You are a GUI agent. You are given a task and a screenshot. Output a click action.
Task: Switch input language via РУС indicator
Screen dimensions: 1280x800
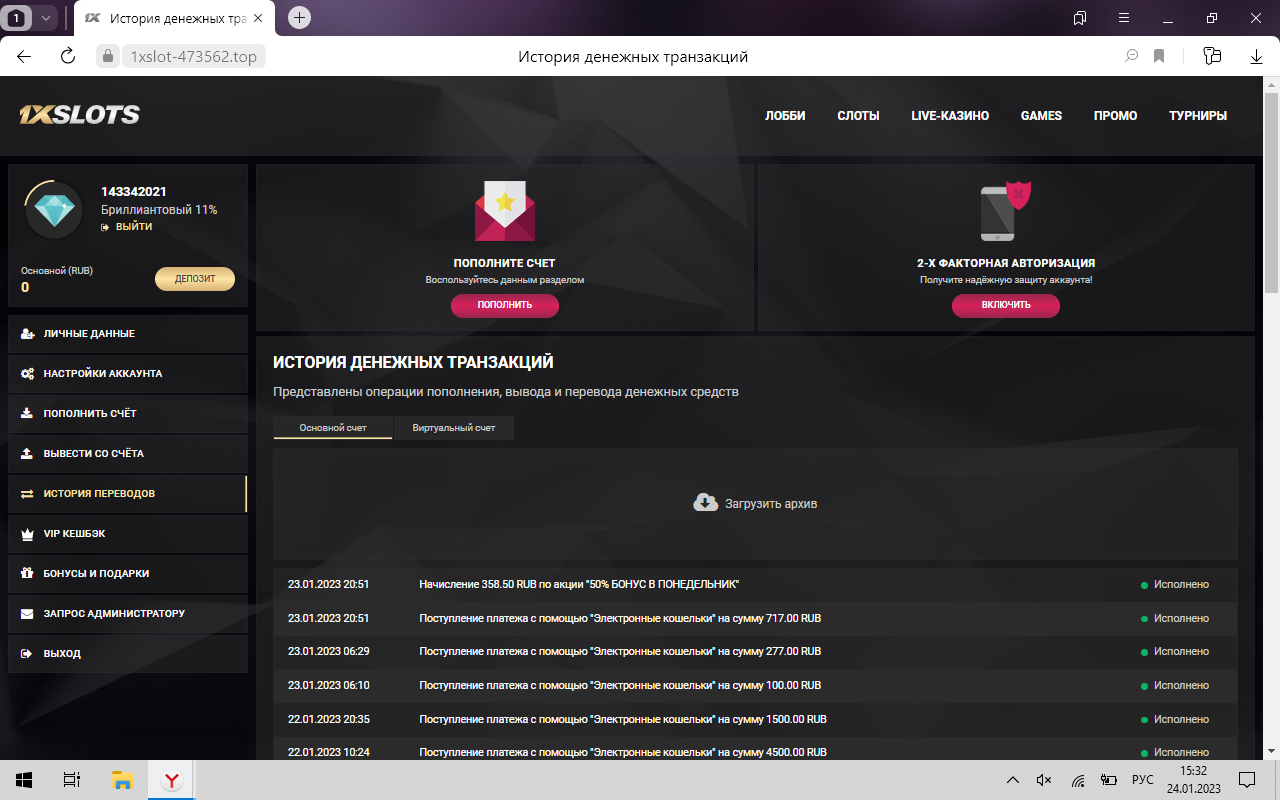pos(1142,780)
